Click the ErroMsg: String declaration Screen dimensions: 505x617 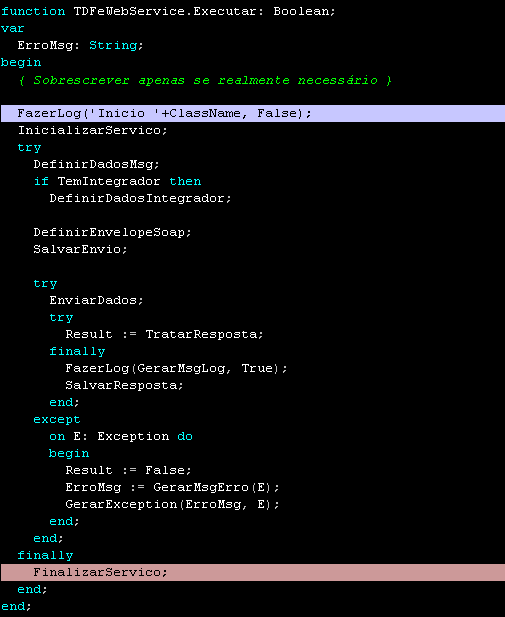pyautogui.click(x=80, y=45)
